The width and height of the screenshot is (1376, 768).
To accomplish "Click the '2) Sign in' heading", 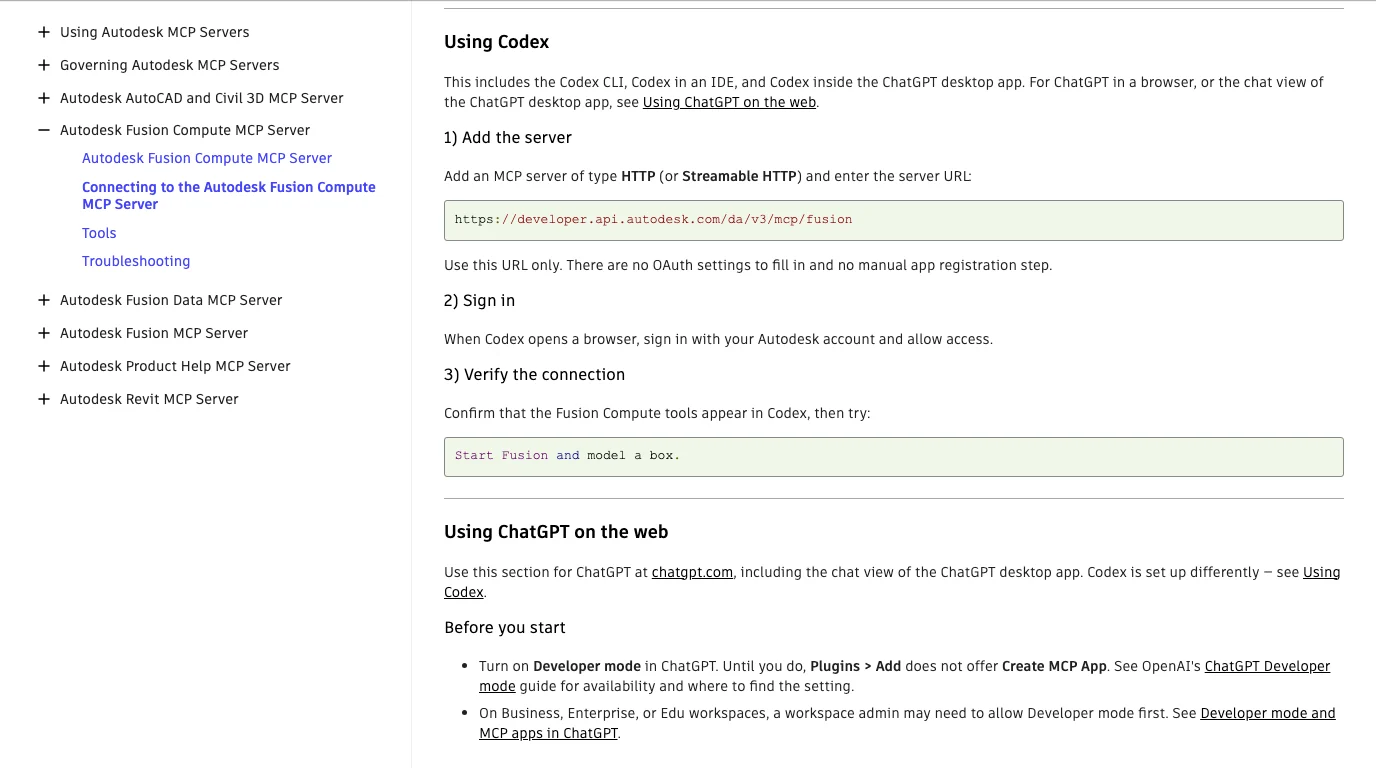I will coord(480,300).
